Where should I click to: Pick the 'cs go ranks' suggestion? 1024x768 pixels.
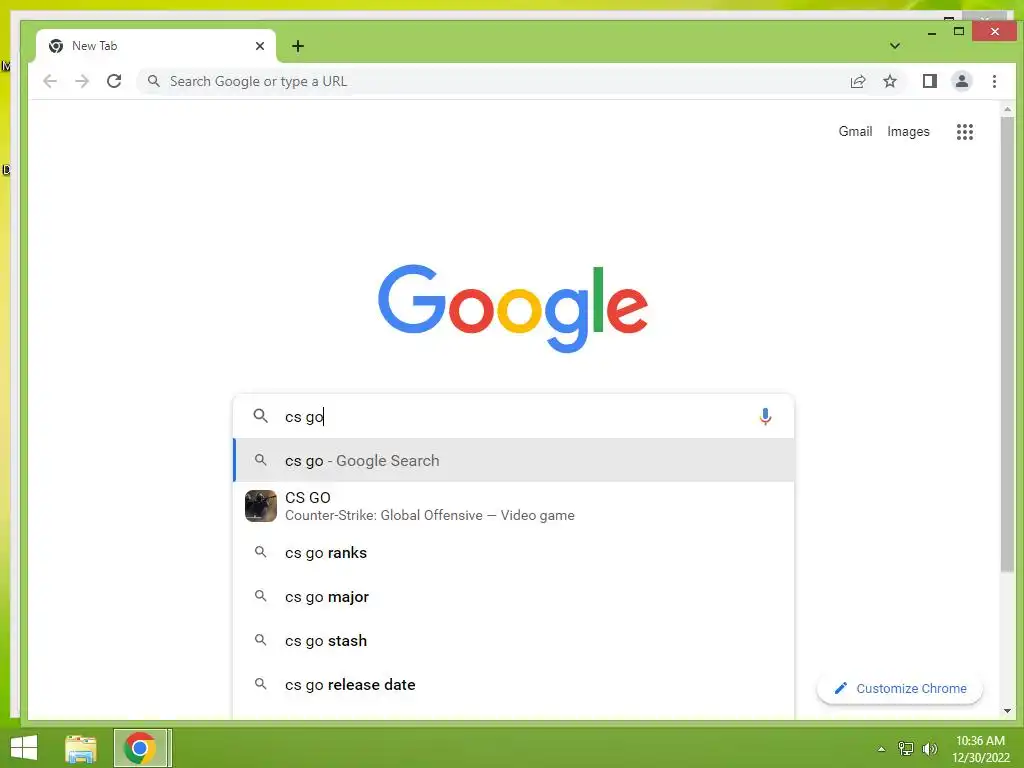click(514, 552)
